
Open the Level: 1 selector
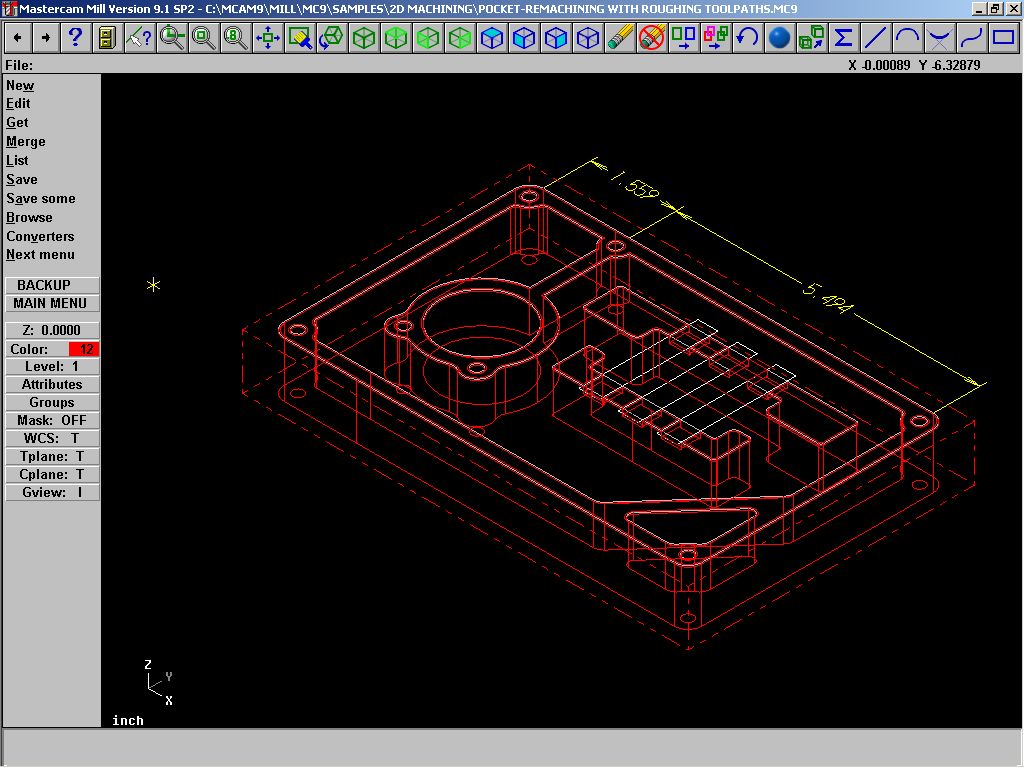(x=52, y=367)
